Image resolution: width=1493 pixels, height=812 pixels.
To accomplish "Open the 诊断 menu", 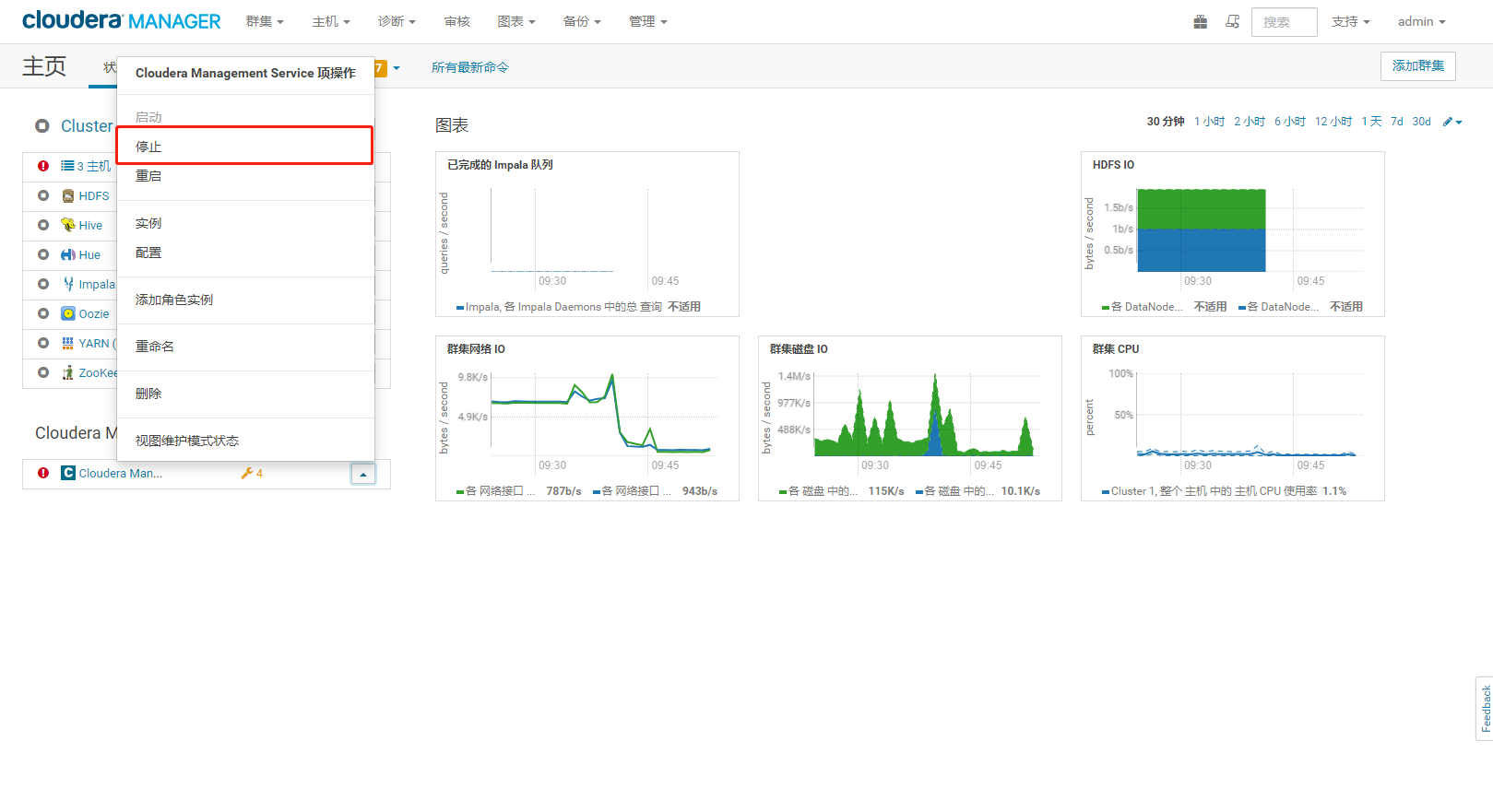I will pyautogui.click(x=397, y=21).
